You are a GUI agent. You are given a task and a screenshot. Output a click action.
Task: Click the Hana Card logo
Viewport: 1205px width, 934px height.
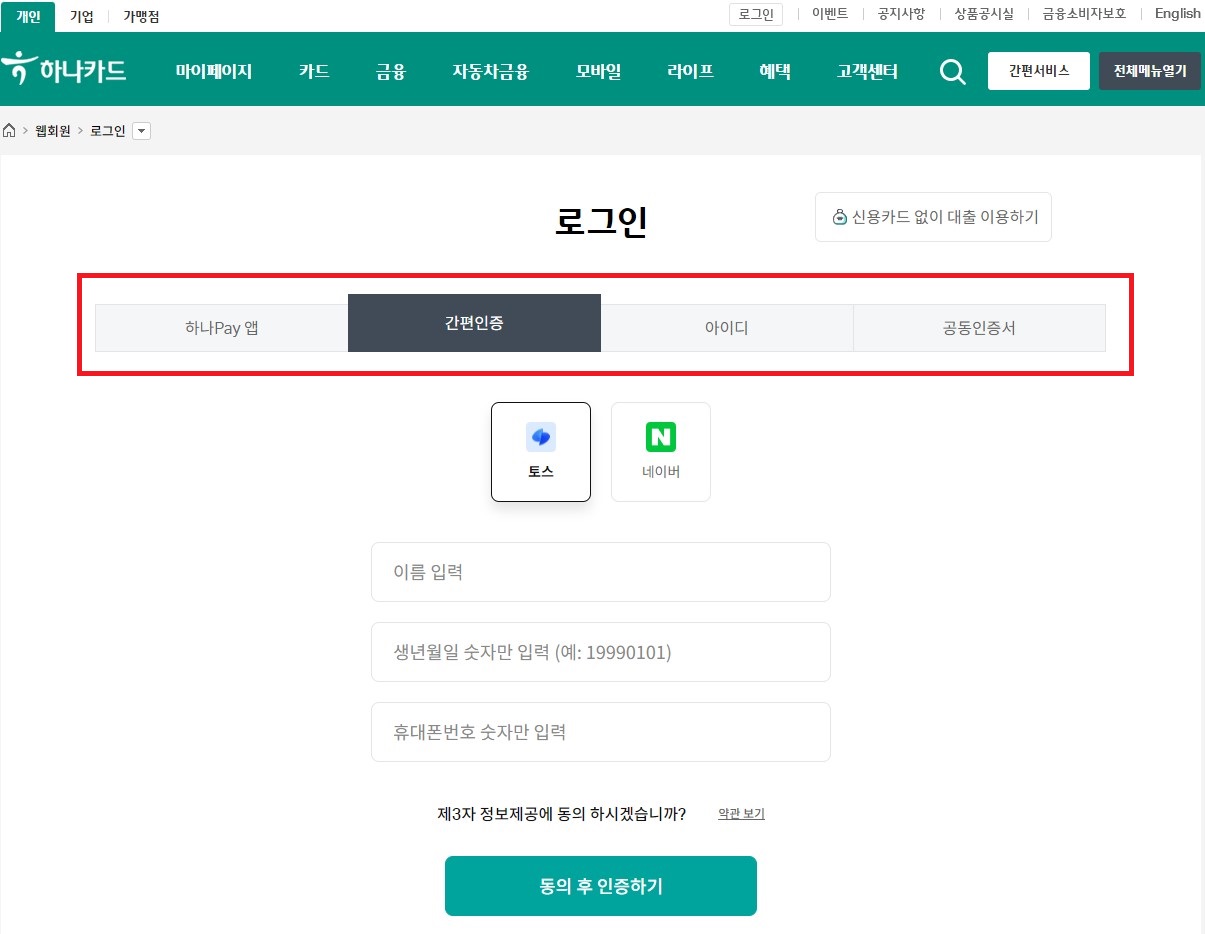coord(66,70)
